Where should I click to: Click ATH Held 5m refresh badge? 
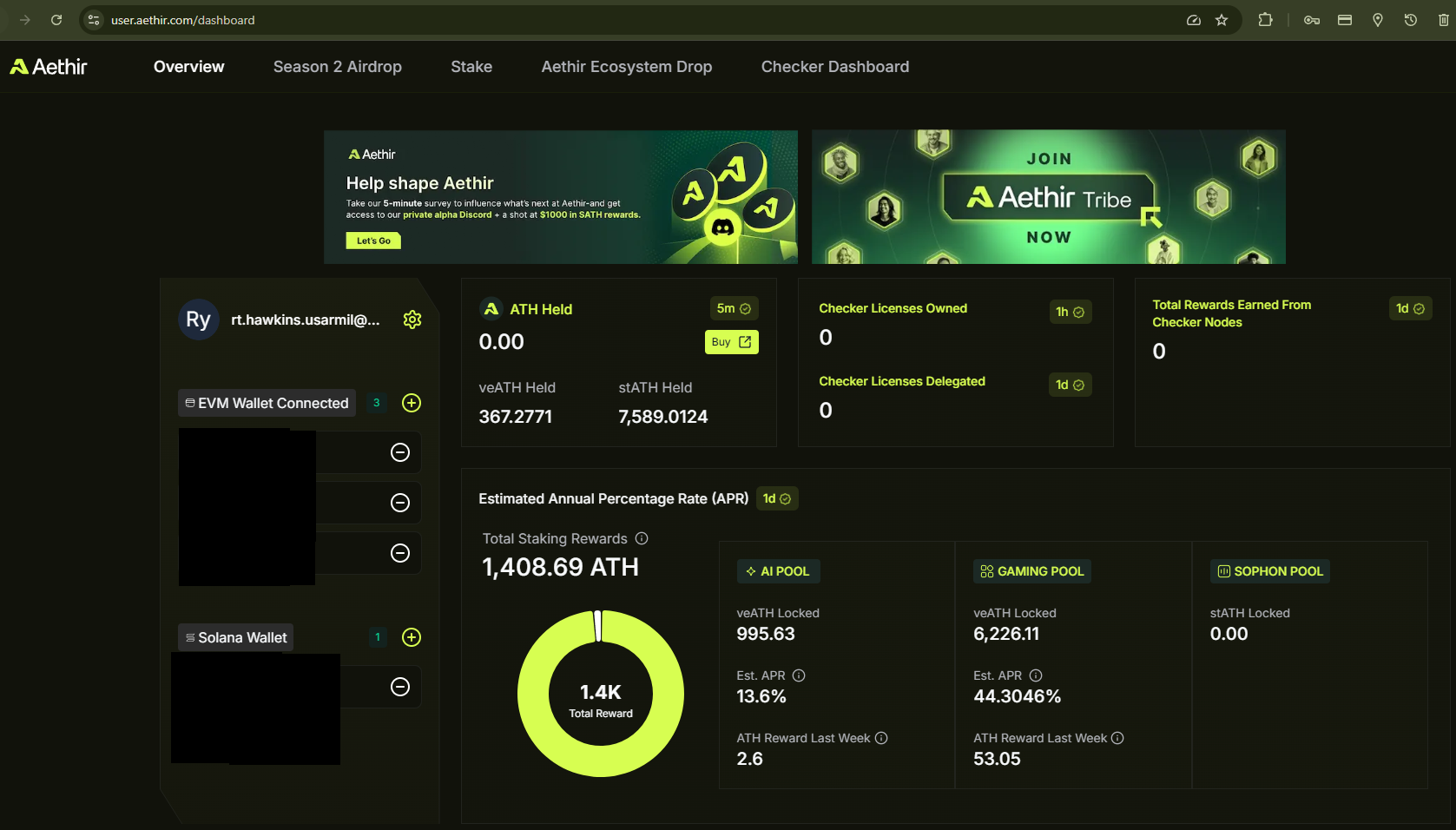(x=734, y=308)
